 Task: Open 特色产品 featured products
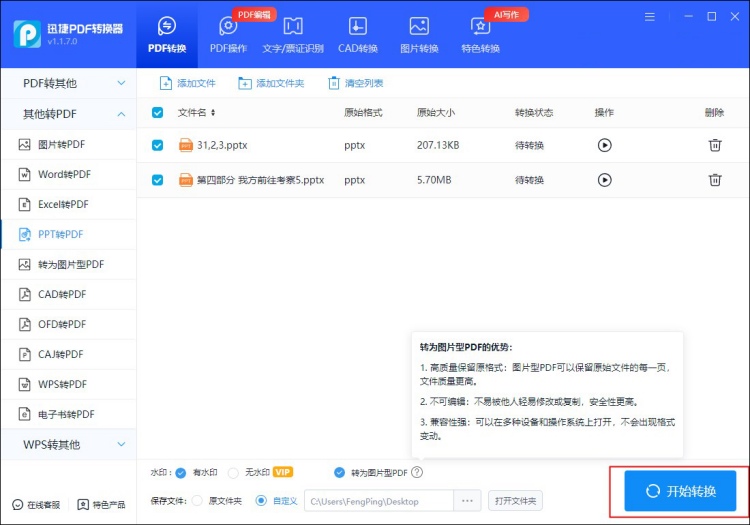coord(101,504)
